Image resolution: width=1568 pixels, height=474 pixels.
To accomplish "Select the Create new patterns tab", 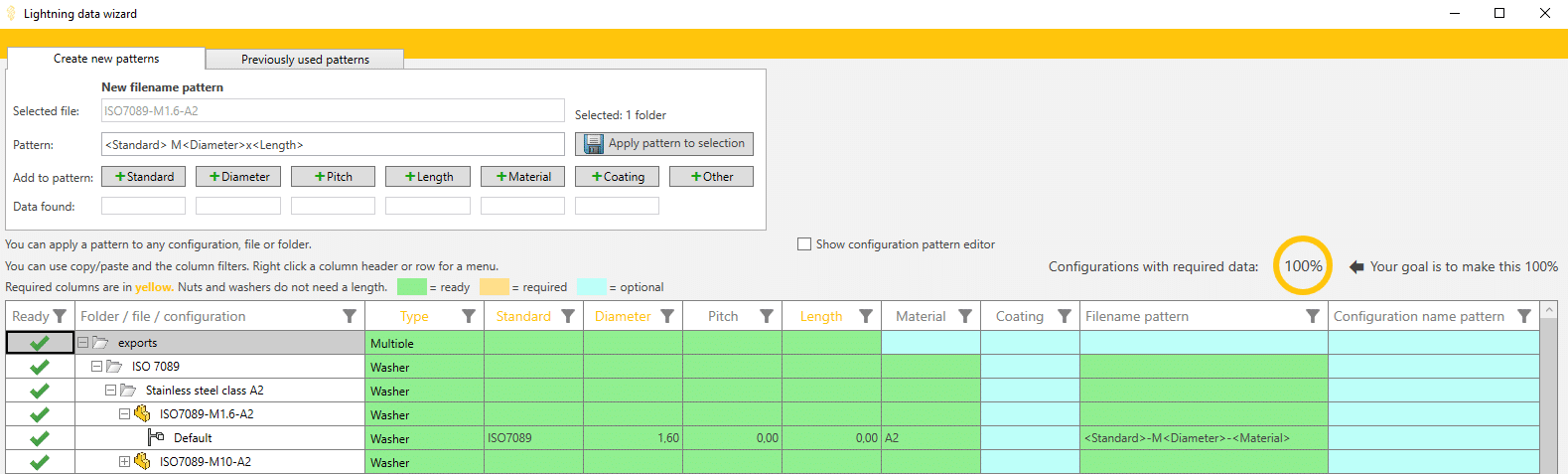I will pyautogui.click(x=106, y=59).
